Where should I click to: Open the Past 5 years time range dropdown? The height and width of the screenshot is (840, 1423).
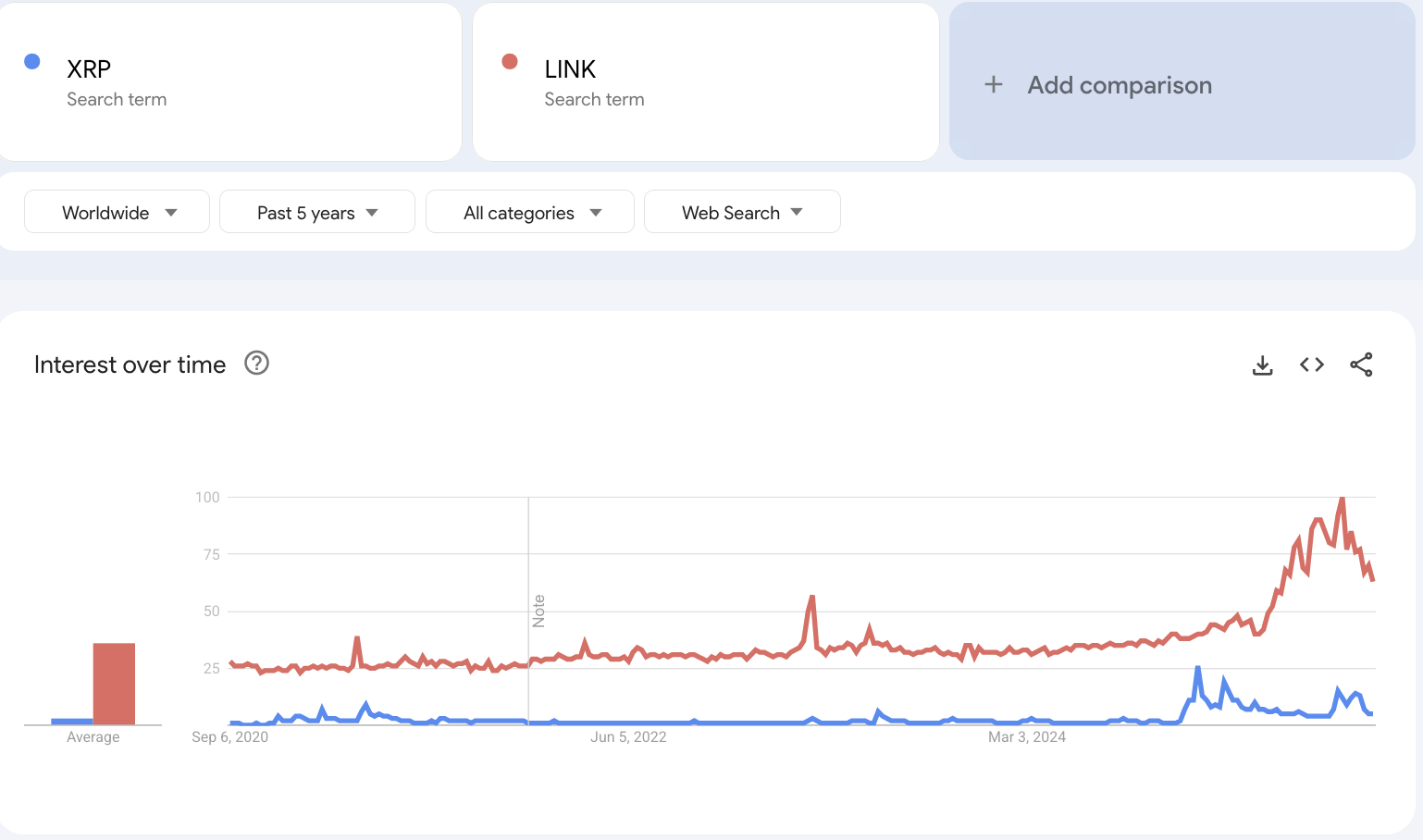[x=317, y=213]
